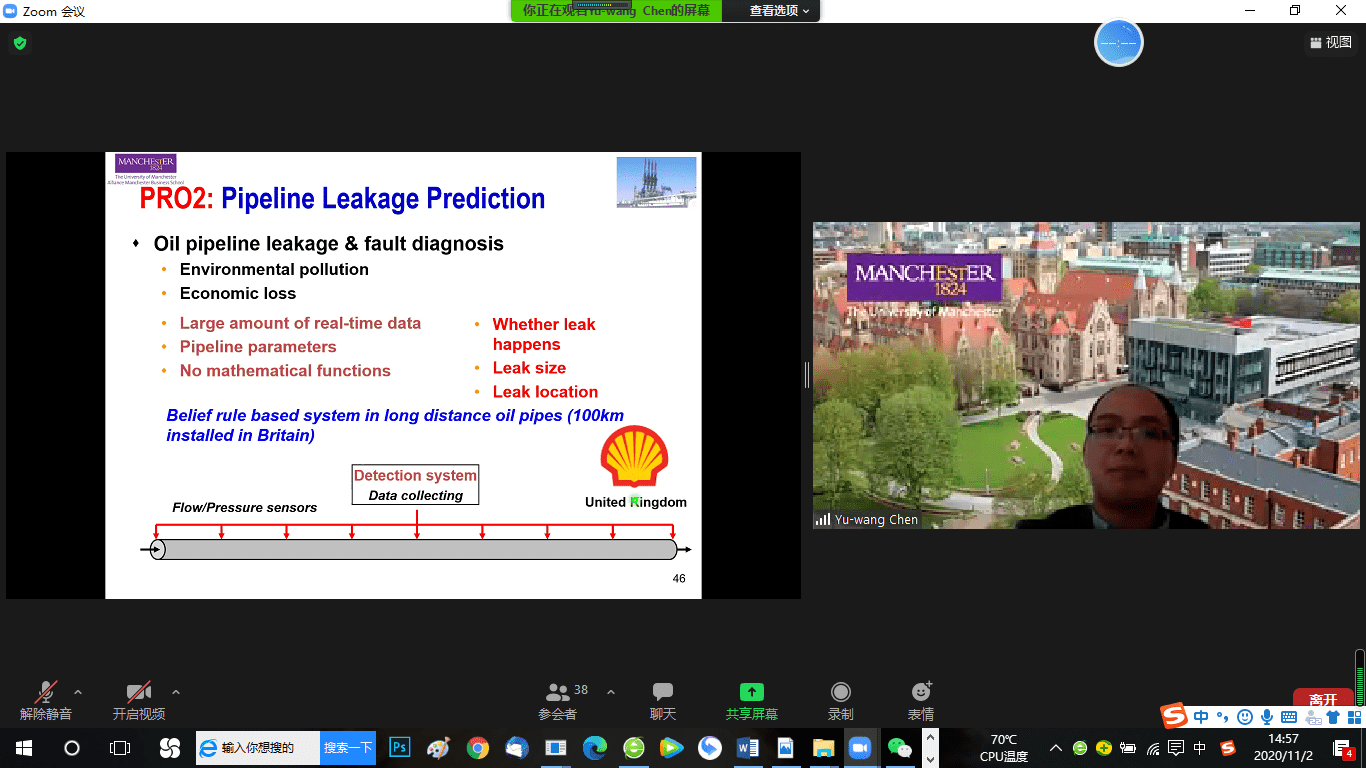Expand audio options arrow beside microphone

pyautogui.click(x=78, y=692)
